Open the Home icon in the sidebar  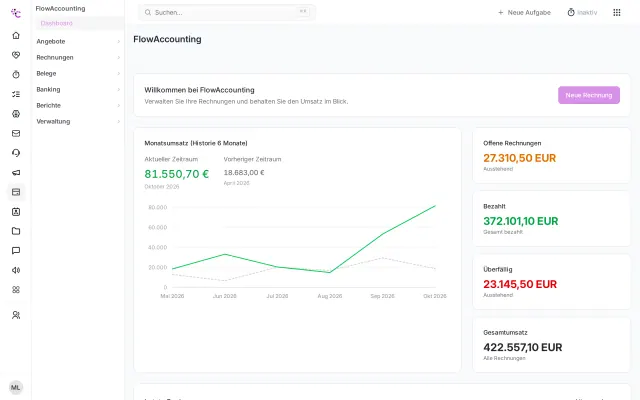coord(16,36)
